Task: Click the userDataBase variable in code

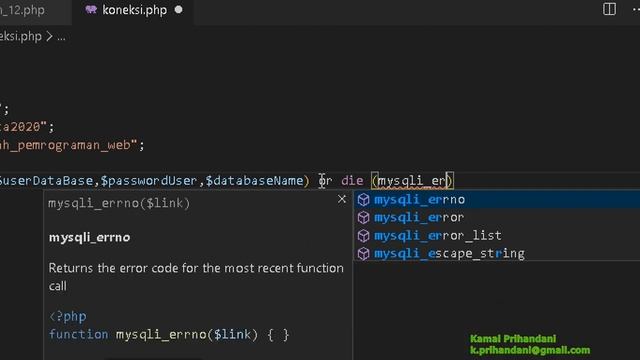Action: [x=46, y=181]
